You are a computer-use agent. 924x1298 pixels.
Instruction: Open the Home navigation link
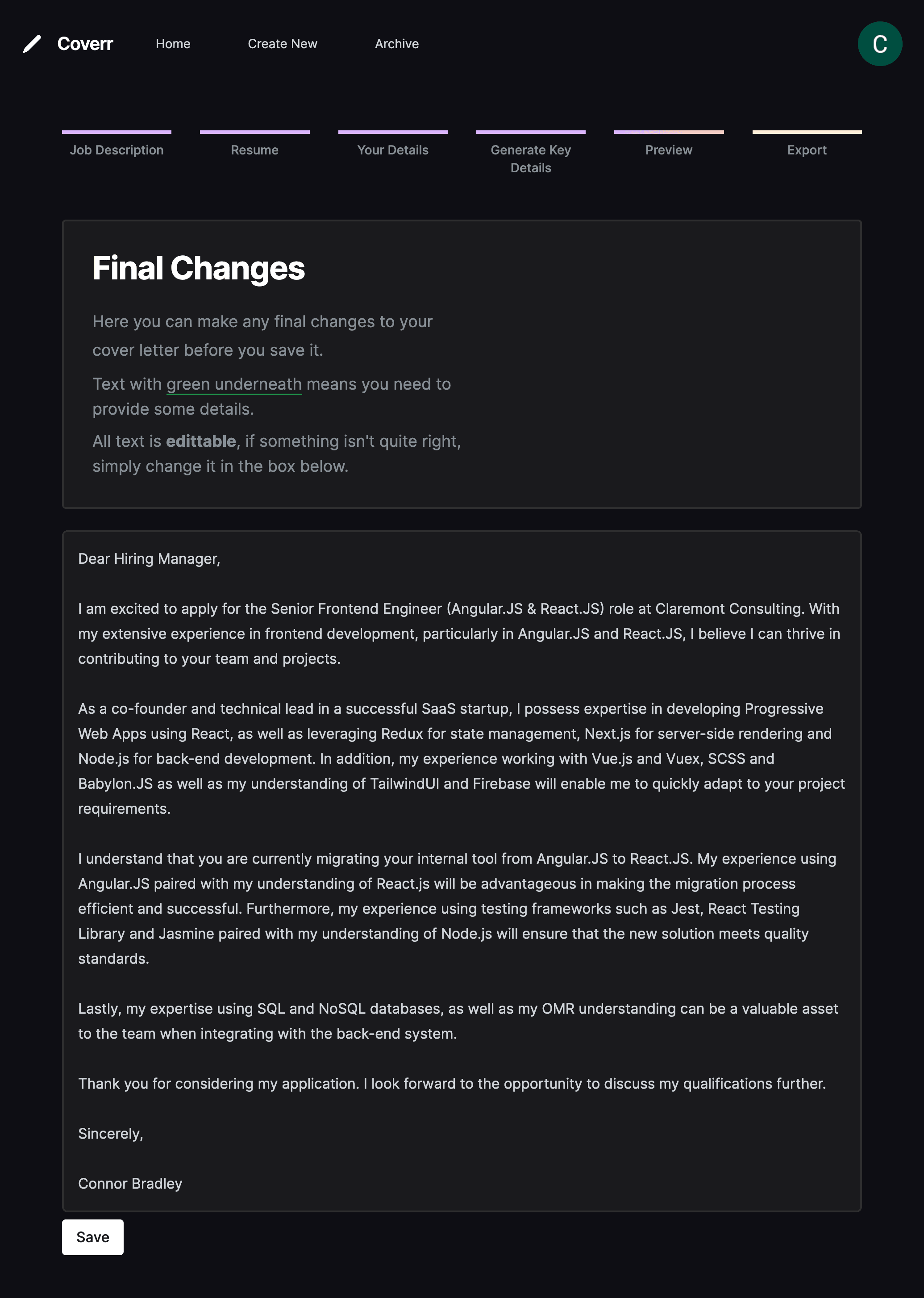click(x=173, y=43)
